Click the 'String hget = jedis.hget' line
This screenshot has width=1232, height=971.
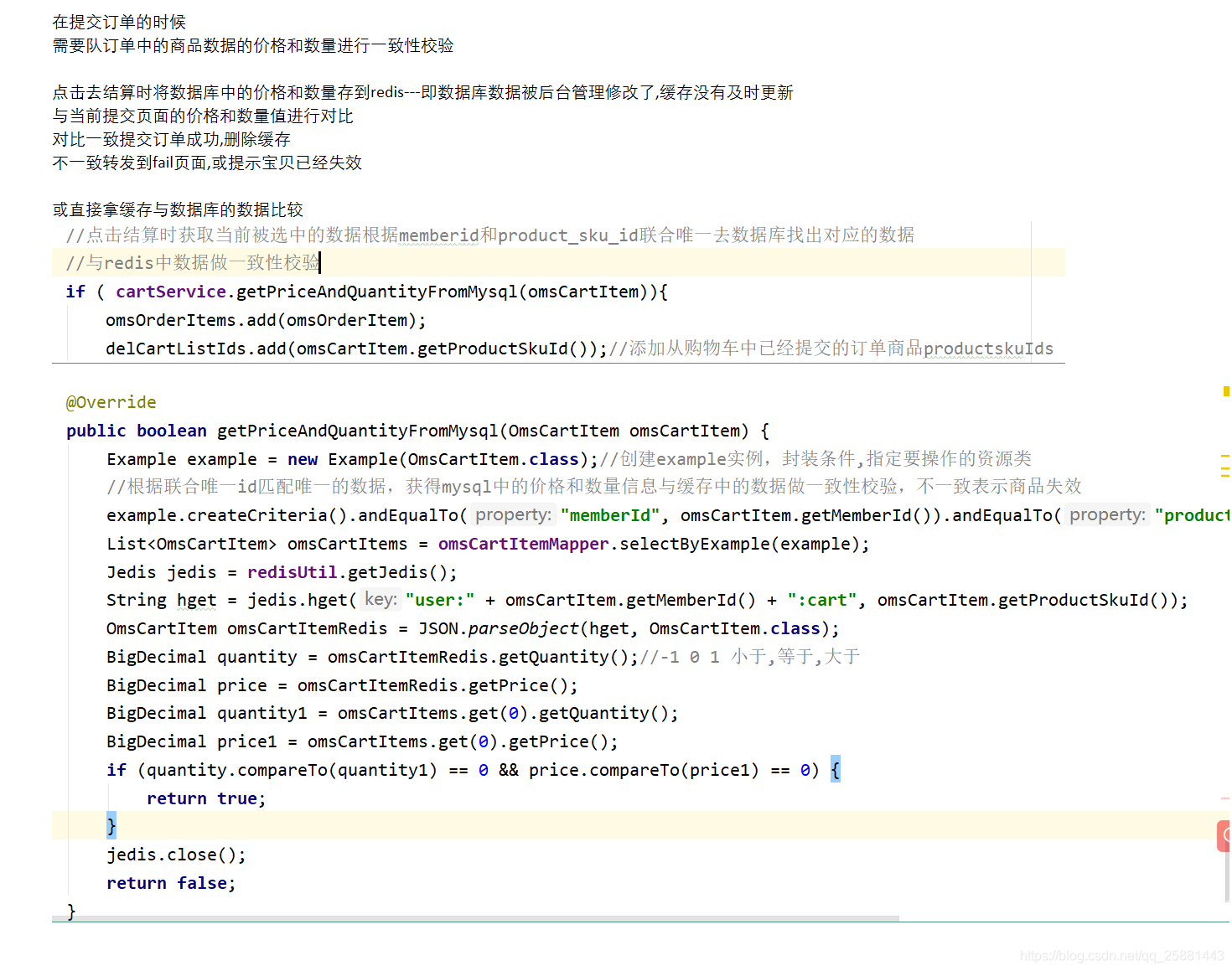[647, 600]
